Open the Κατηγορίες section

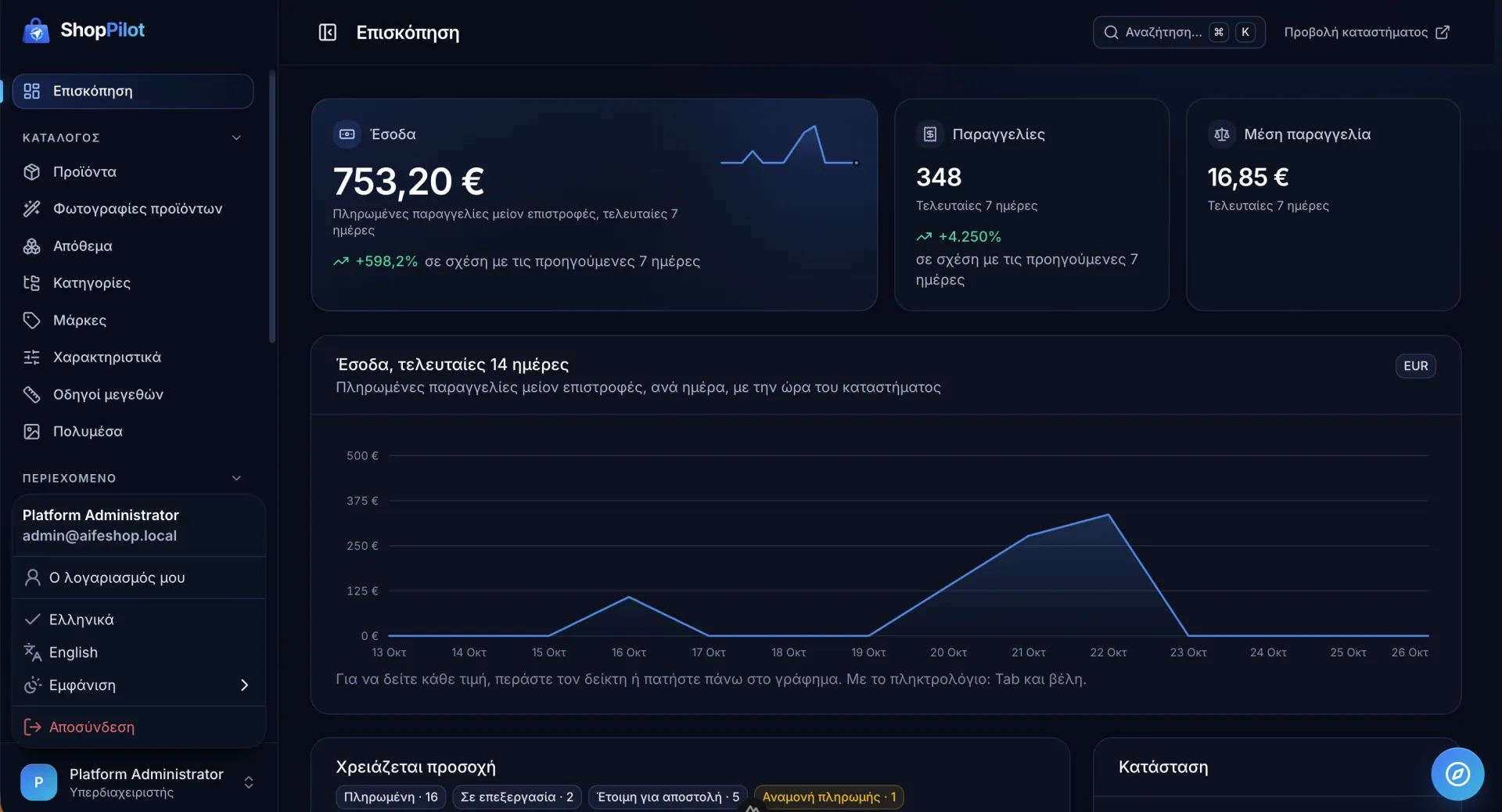133,283
